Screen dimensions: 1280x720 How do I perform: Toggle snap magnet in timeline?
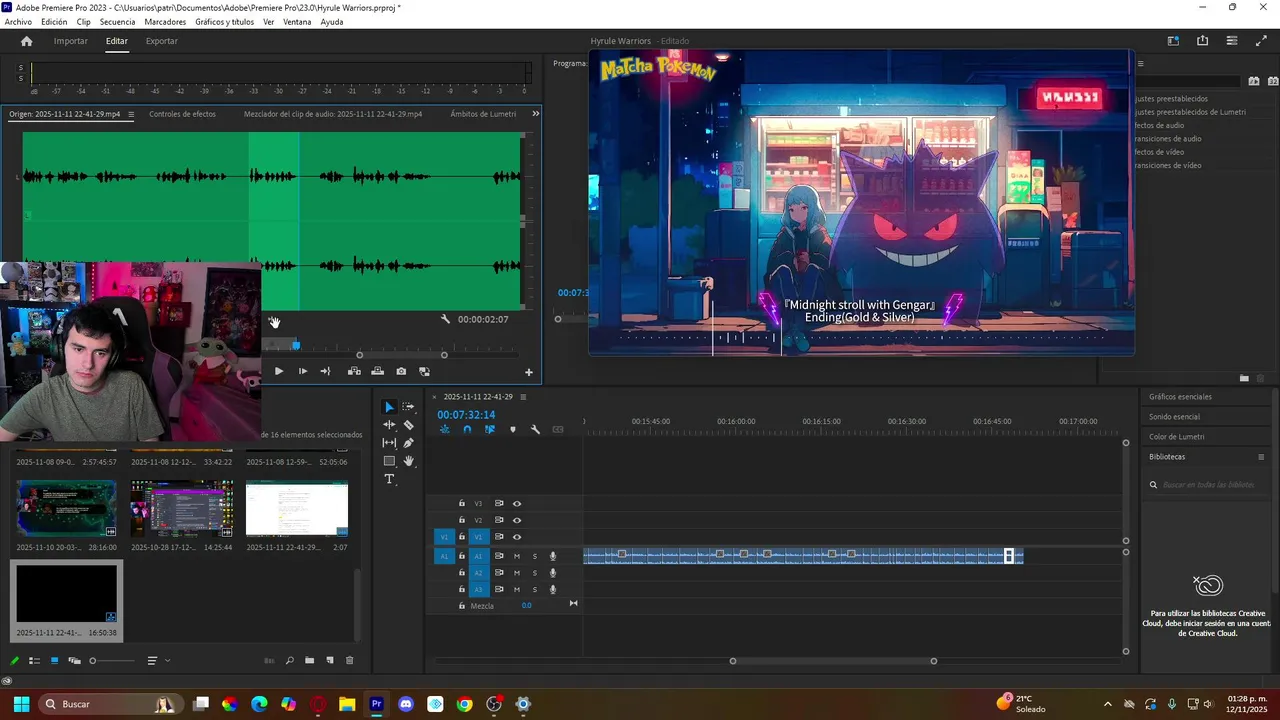click(467, 430)
